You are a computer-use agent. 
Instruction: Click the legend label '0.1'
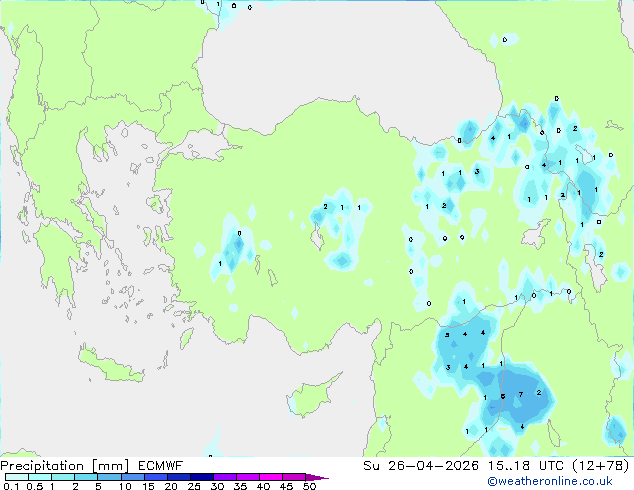tap(11, 486)
